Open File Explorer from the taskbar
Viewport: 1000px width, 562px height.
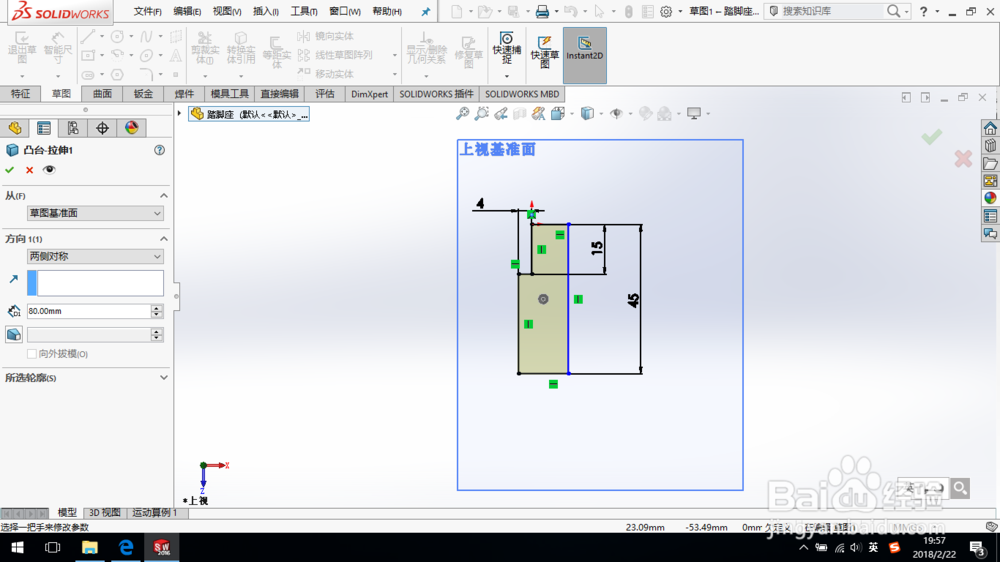point(89,547)
